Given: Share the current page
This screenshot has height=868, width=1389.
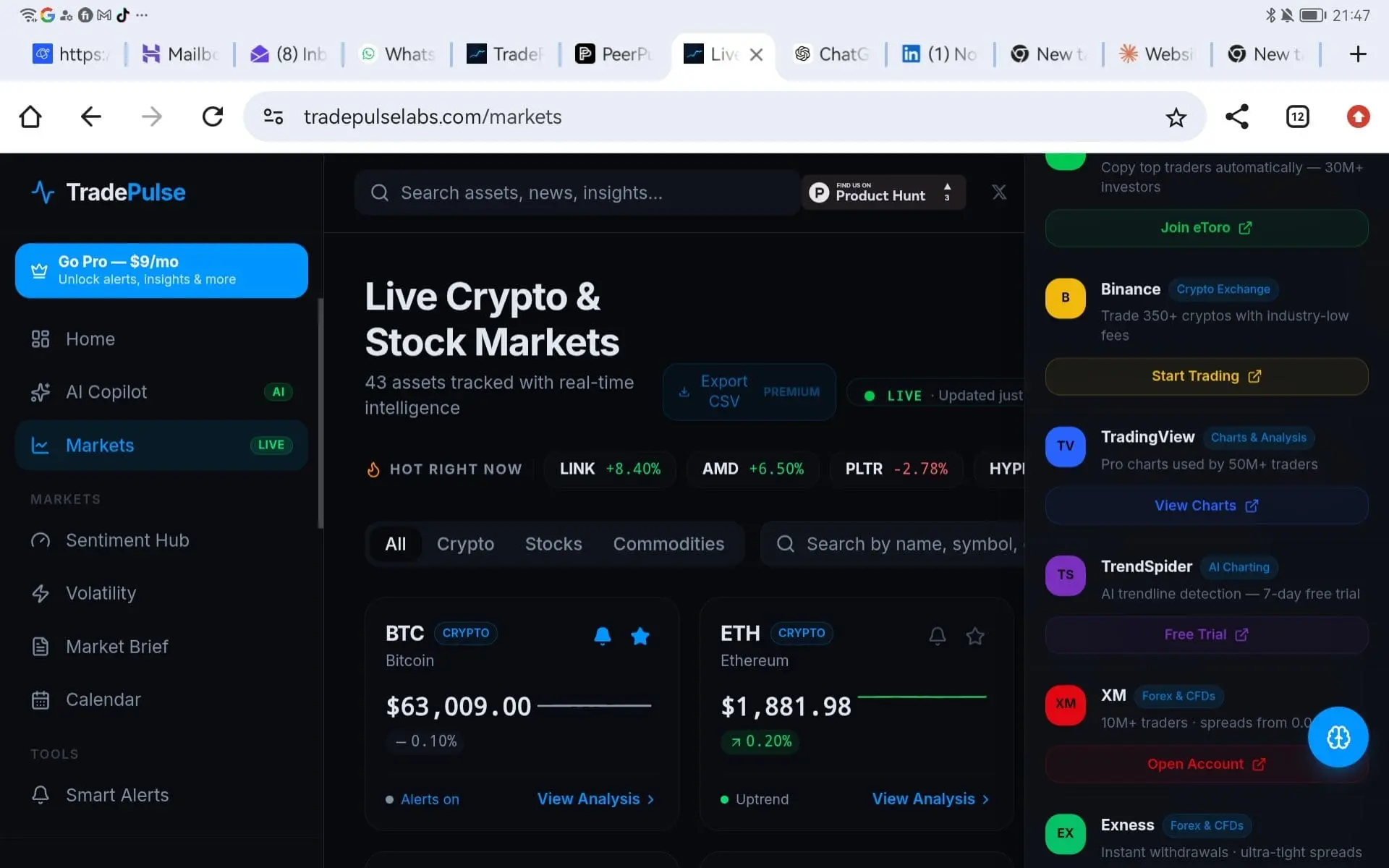Looking at the screenshot, I should tap(1236, 116).
